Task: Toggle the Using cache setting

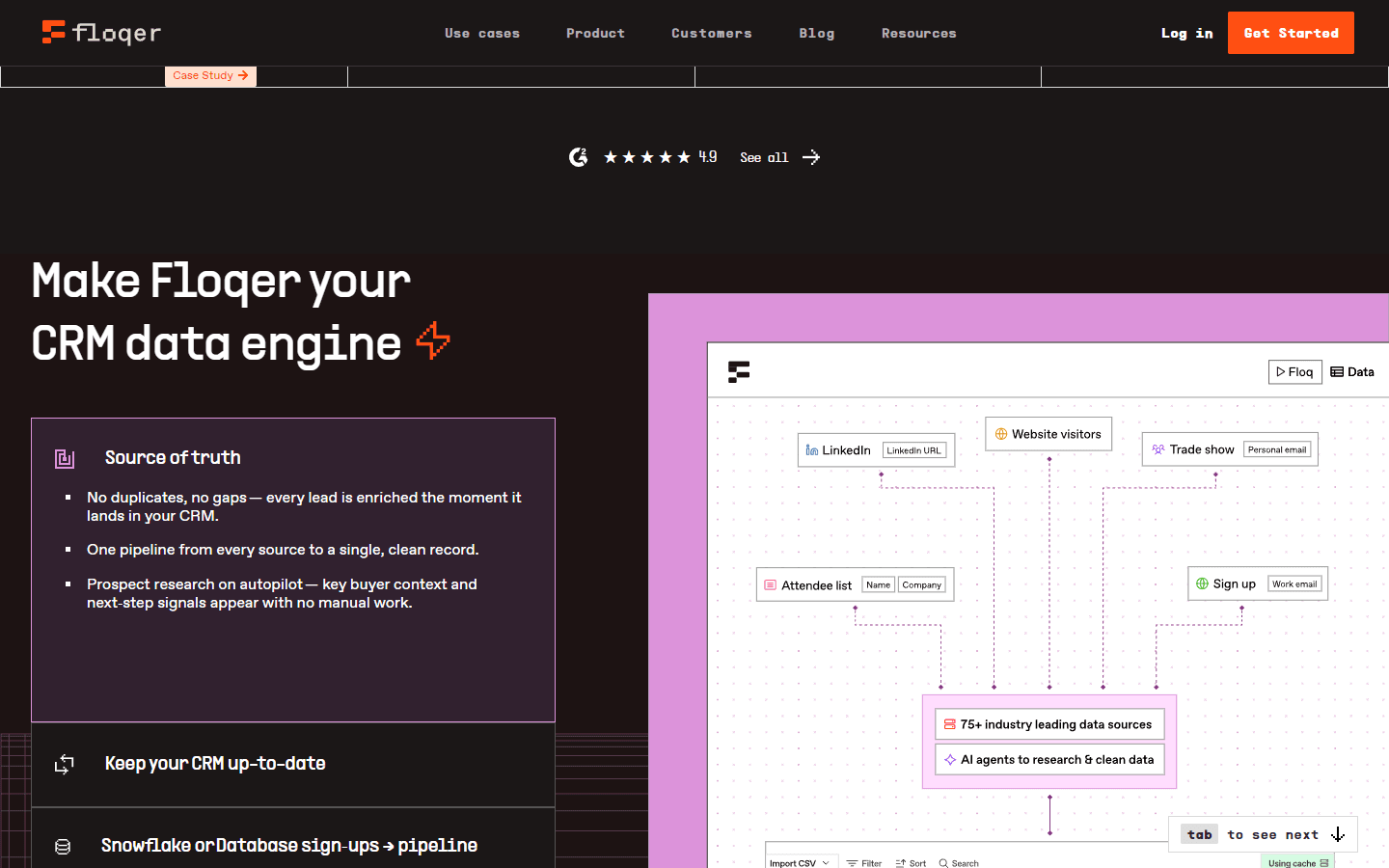Action: (1297, 862)
